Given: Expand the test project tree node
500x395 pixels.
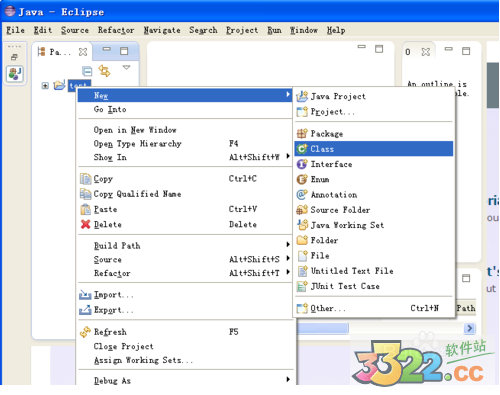Looking at the screenshot, I should 45,86.
